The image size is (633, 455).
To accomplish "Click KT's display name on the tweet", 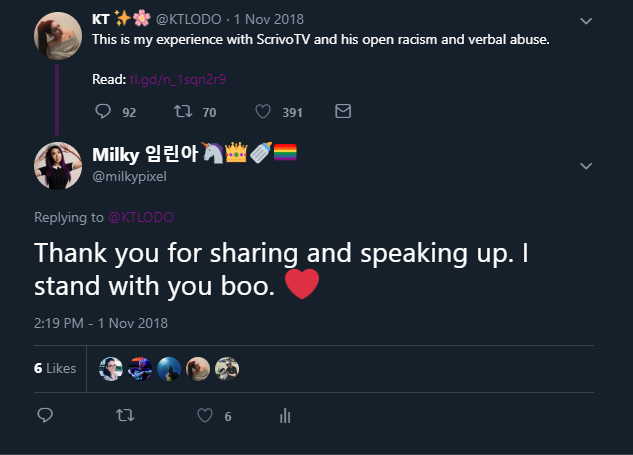I will click(100, 19).
